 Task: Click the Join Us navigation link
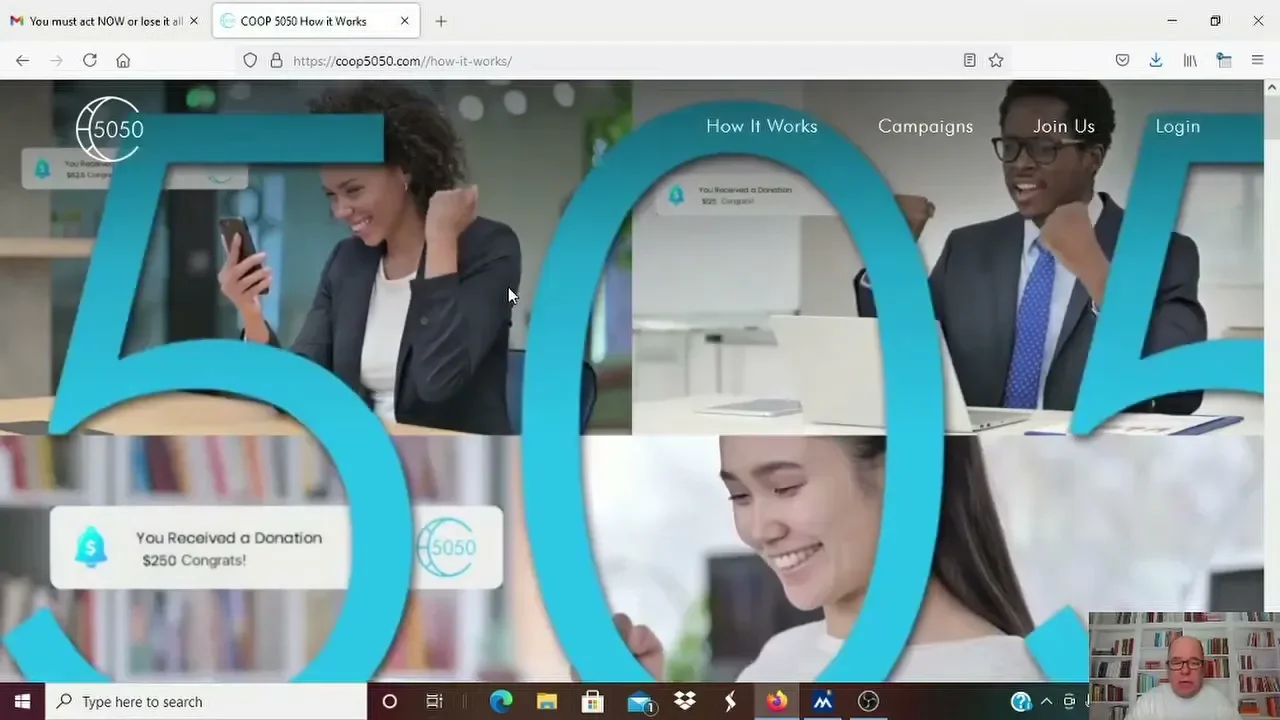tap(1063, 126)
